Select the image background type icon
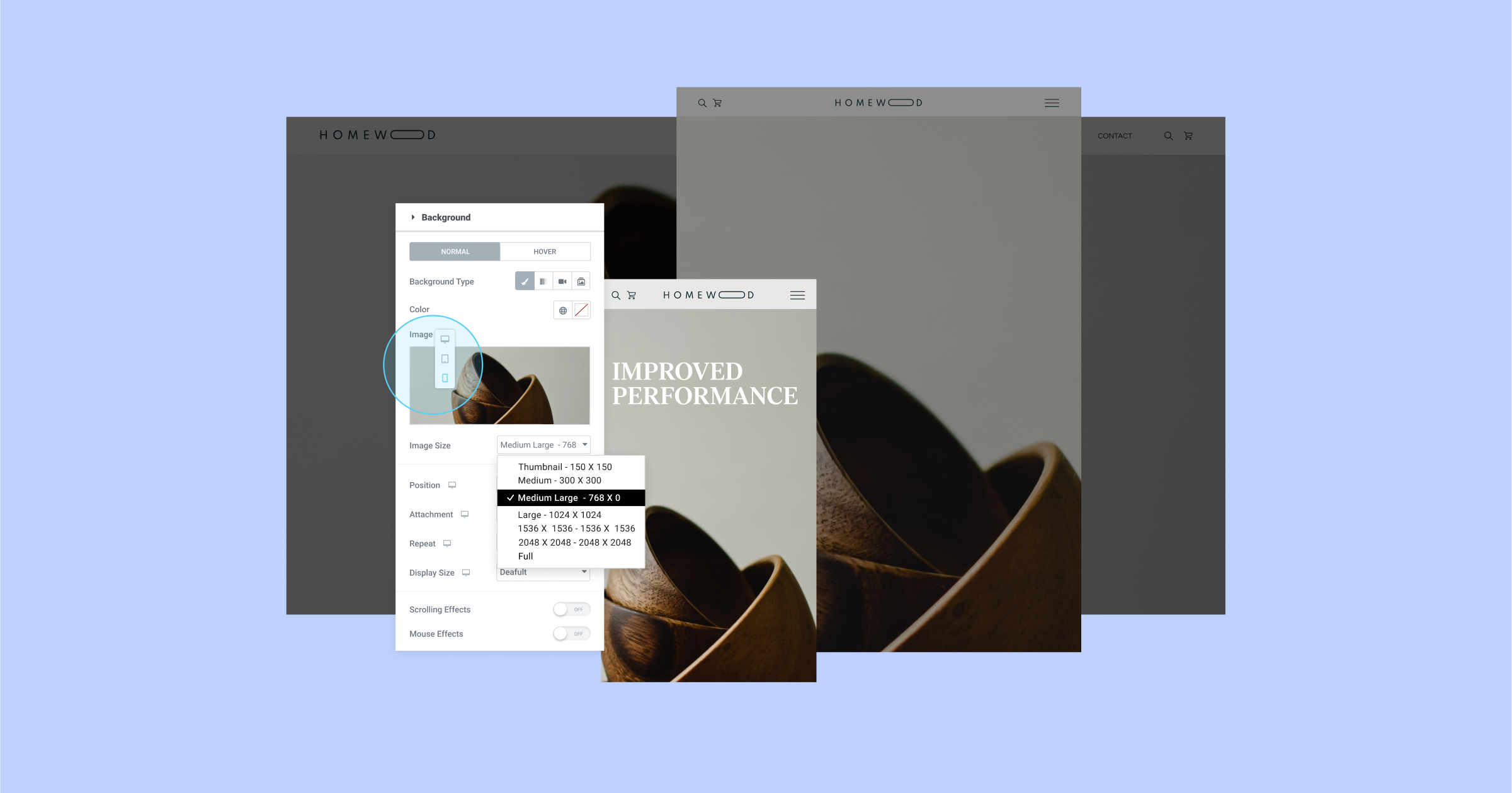Image resolution: width=1512 pixels, height=793 pixels. click(x=581, y=281)
